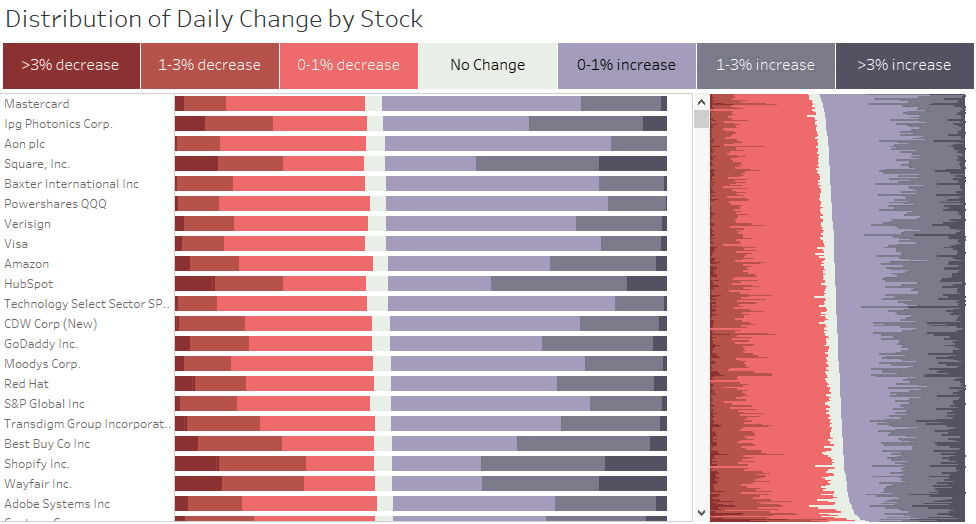The width and height of the screenshot is (976, 524).
Task: Select the No Change legend item
Action: (x=487, y=65)
